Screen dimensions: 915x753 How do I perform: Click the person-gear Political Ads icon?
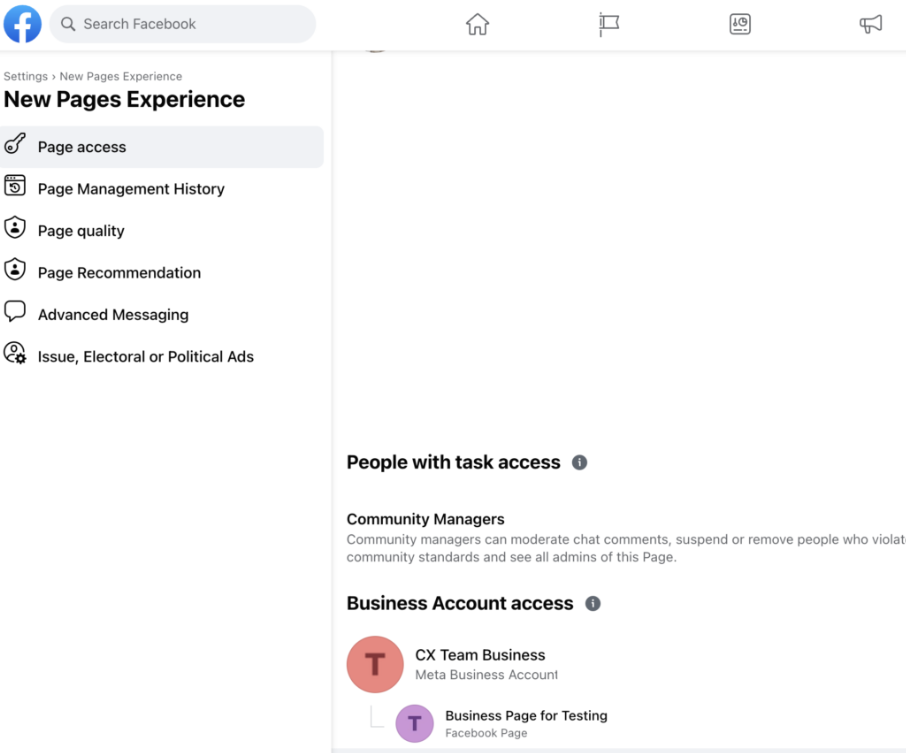15,354
